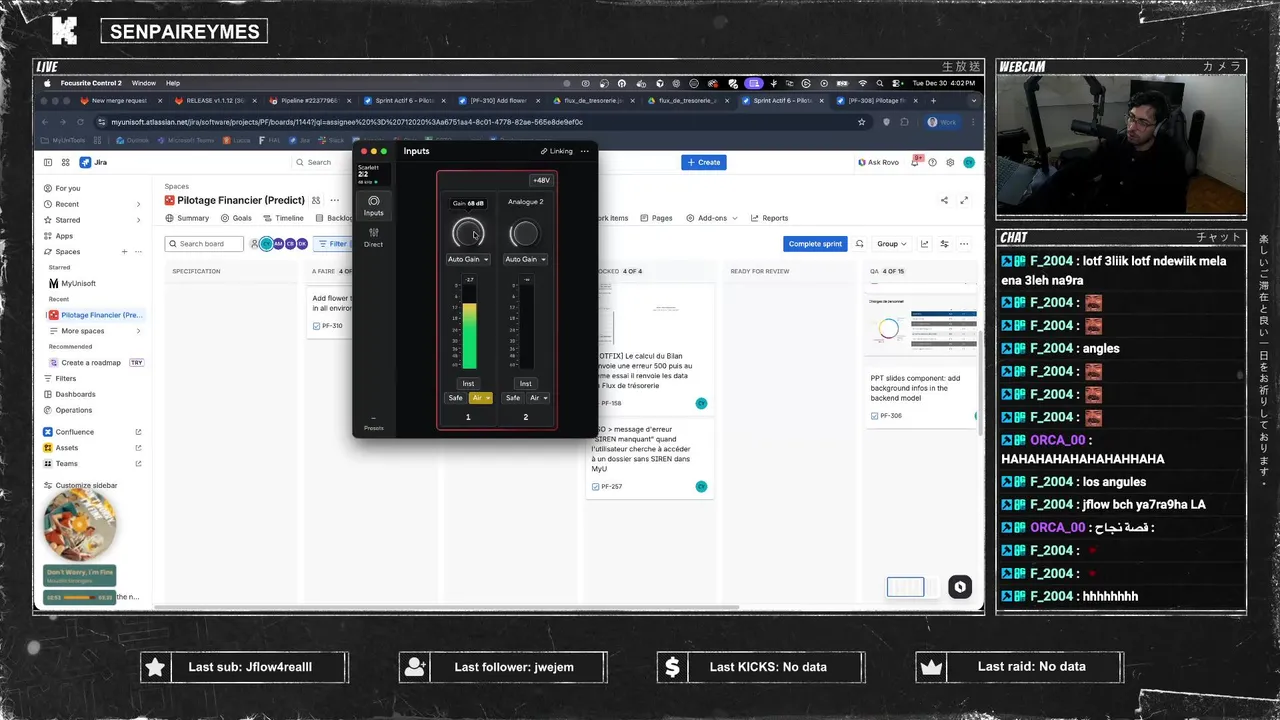Open Jira help icon
Screen dimensions: 1280x720
pos(933,162)
